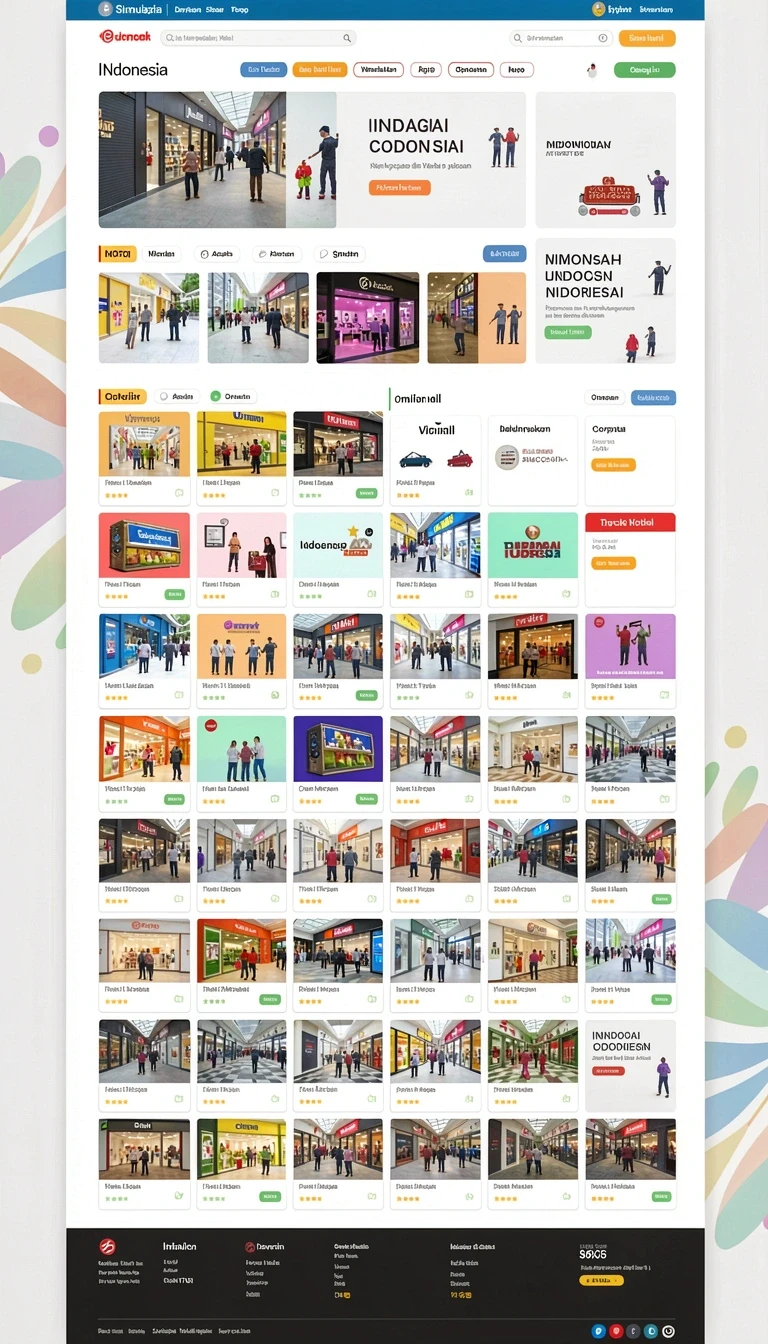768x1344 pixels.
Task: Click orange button in INDAGIAI CODONSIAI banner
Action: pyautogui.click(x=399, y=187)
